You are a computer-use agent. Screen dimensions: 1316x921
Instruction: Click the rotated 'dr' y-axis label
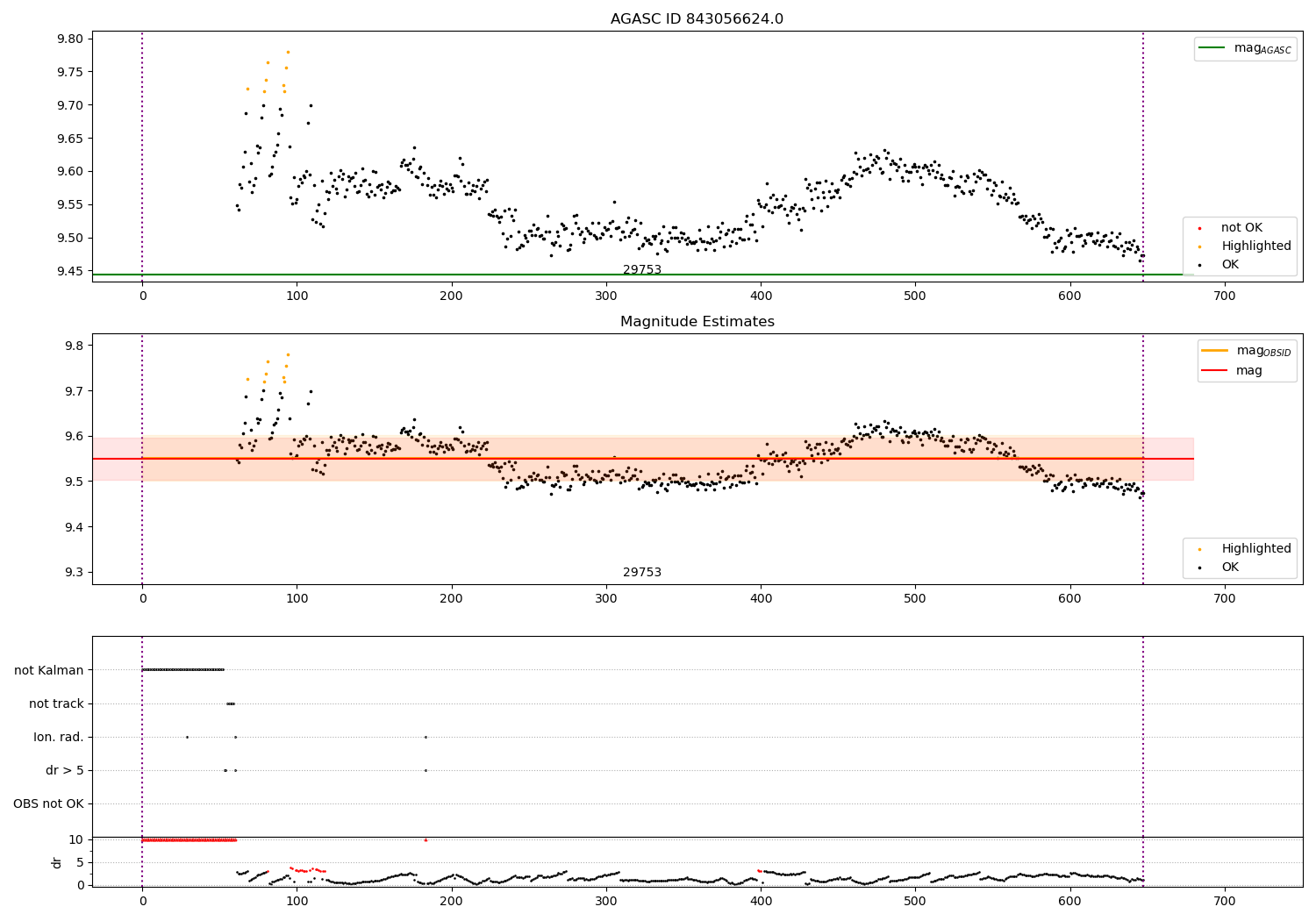tap(57, 862)
